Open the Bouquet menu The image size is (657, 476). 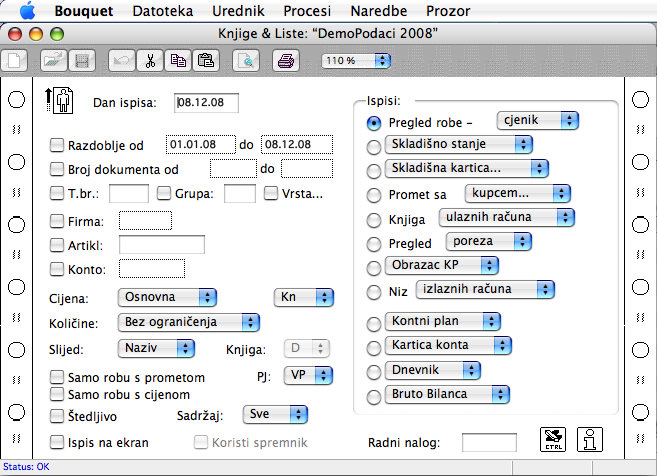pyautogui.click(x=84, y=11)
